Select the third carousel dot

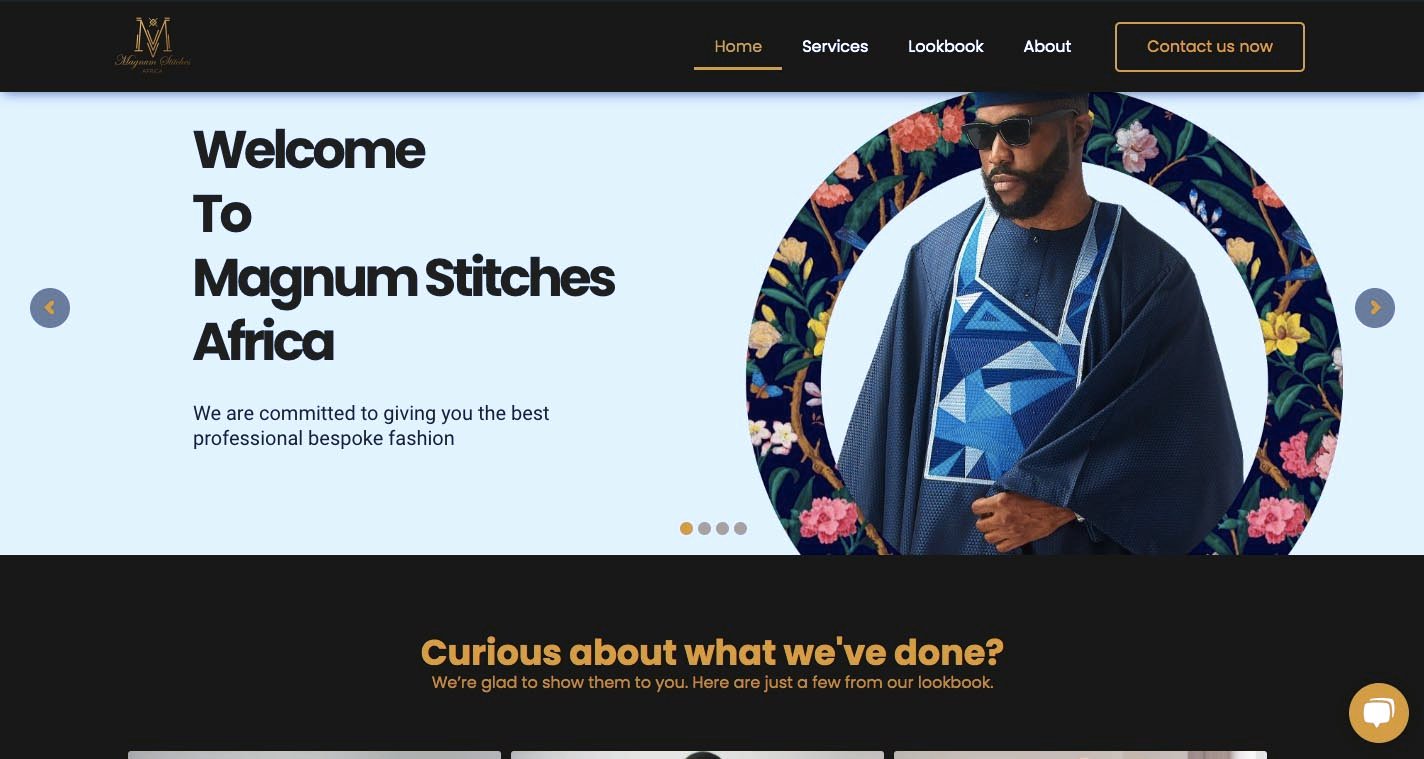(x=722, y=529)
